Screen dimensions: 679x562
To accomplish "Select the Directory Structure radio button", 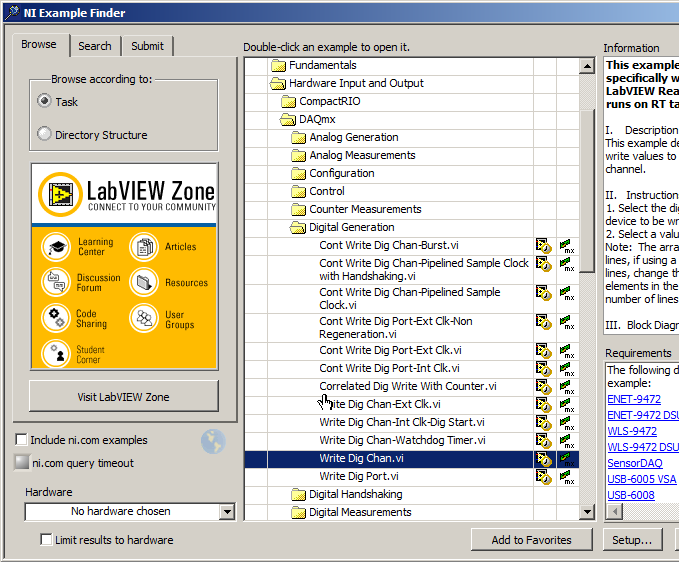I will [x=44, y=134].
